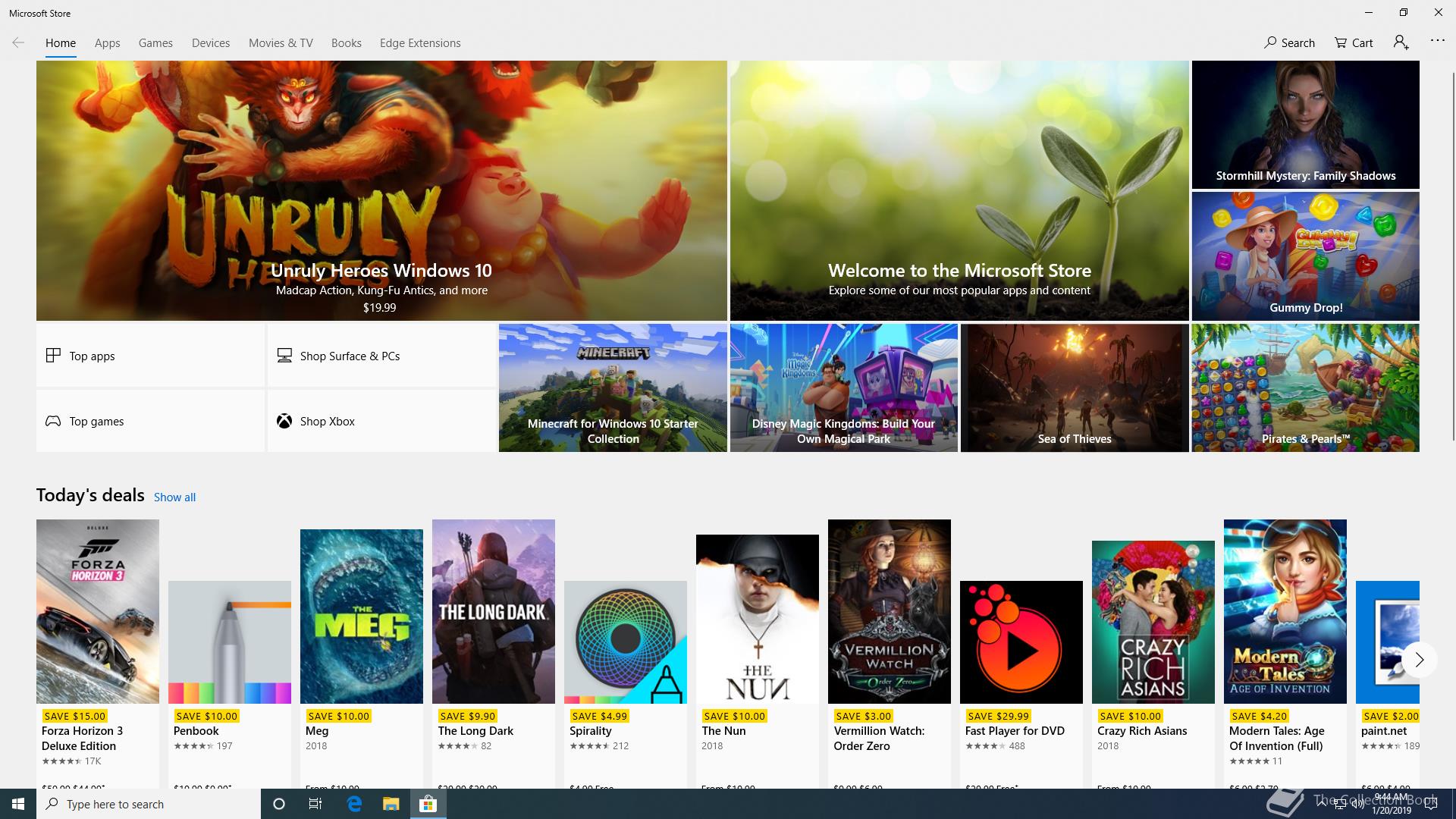Go to the Devices tab
This screenshot has width=1456, height=819.
(211, 43)
